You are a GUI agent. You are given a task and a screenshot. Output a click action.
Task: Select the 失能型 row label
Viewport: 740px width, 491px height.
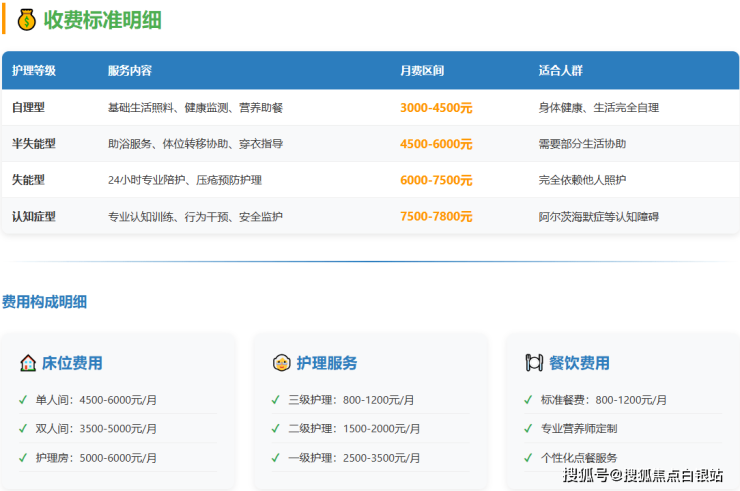(28, 180)
